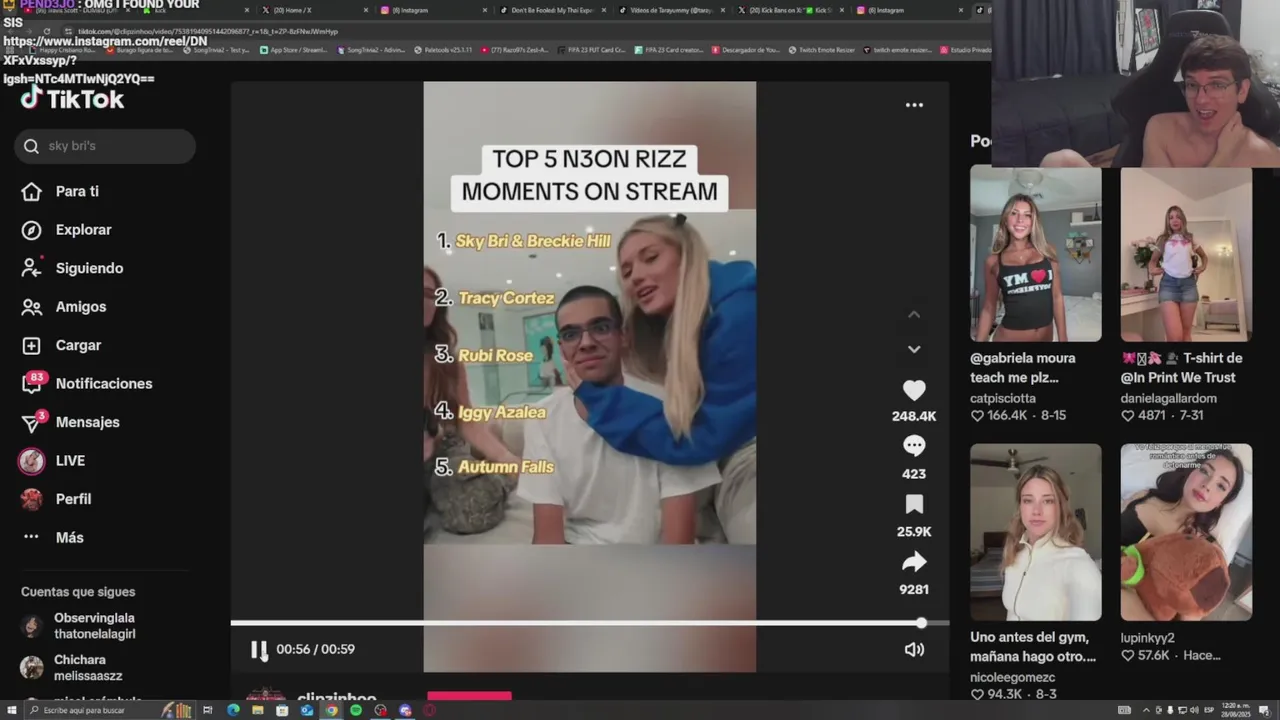Open the Paletools bookmark
Screen dimensions: 1280x720
(443, 50)
